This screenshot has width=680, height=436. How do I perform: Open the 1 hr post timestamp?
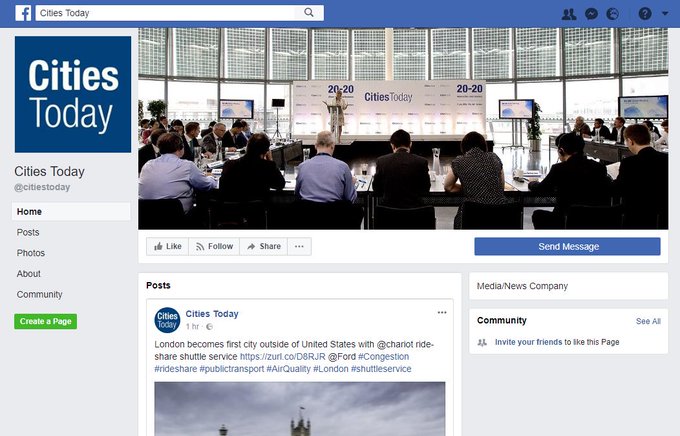pos(192,327)
